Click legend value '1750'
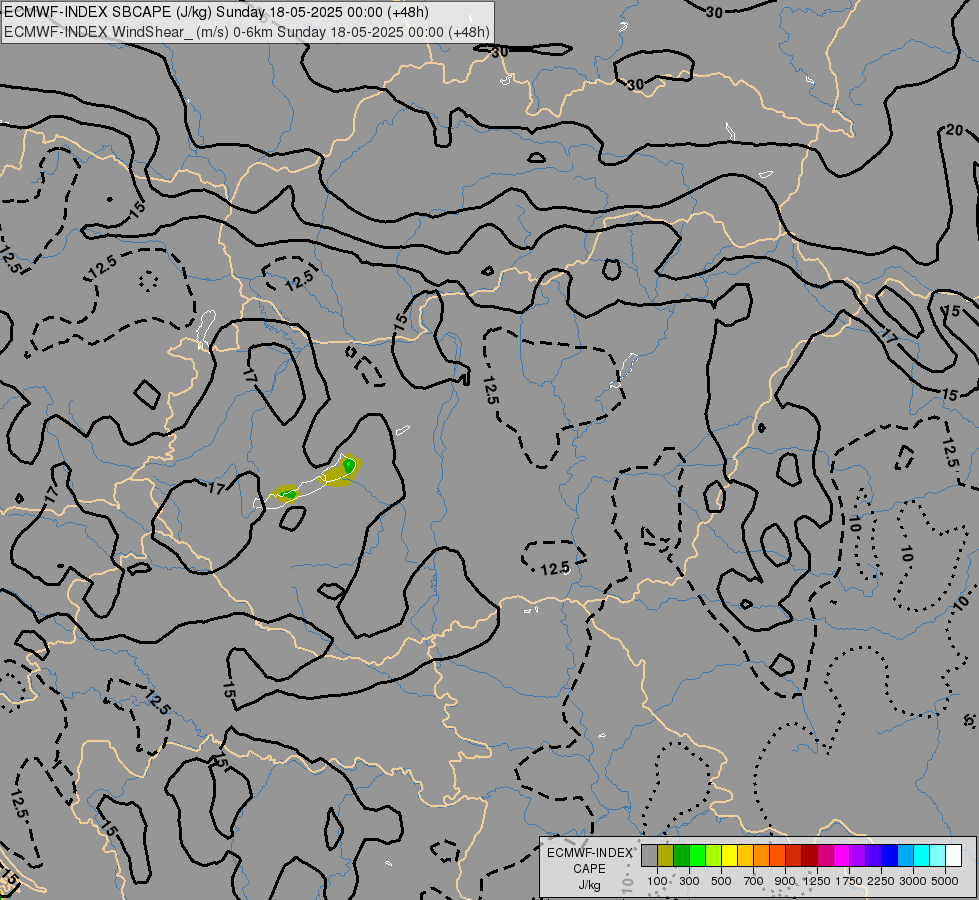The height and width of the screenshot is (900, 979). point(849,881)
